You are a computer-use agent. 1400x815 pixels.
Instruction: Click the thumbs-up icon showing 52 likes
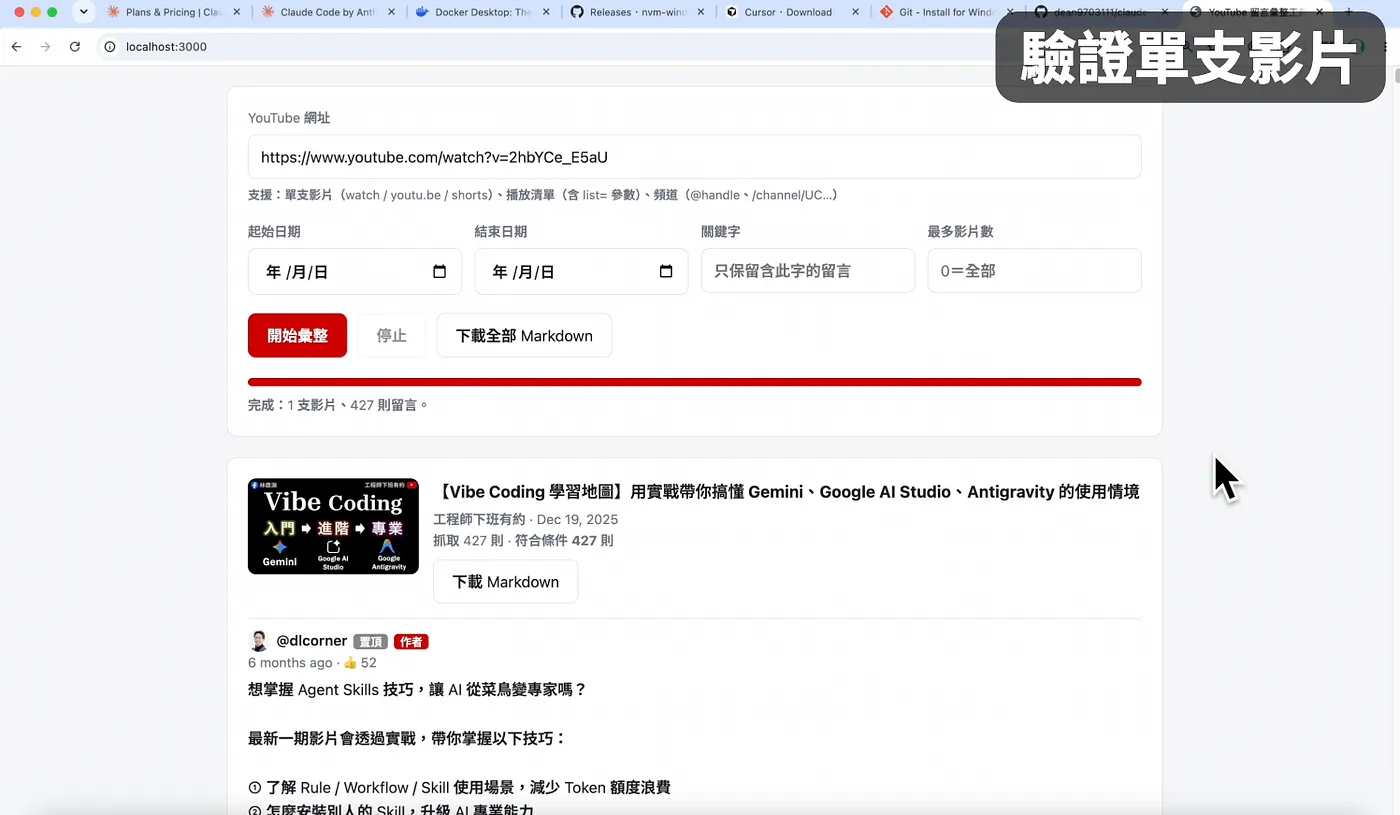[x=350, y=663]
